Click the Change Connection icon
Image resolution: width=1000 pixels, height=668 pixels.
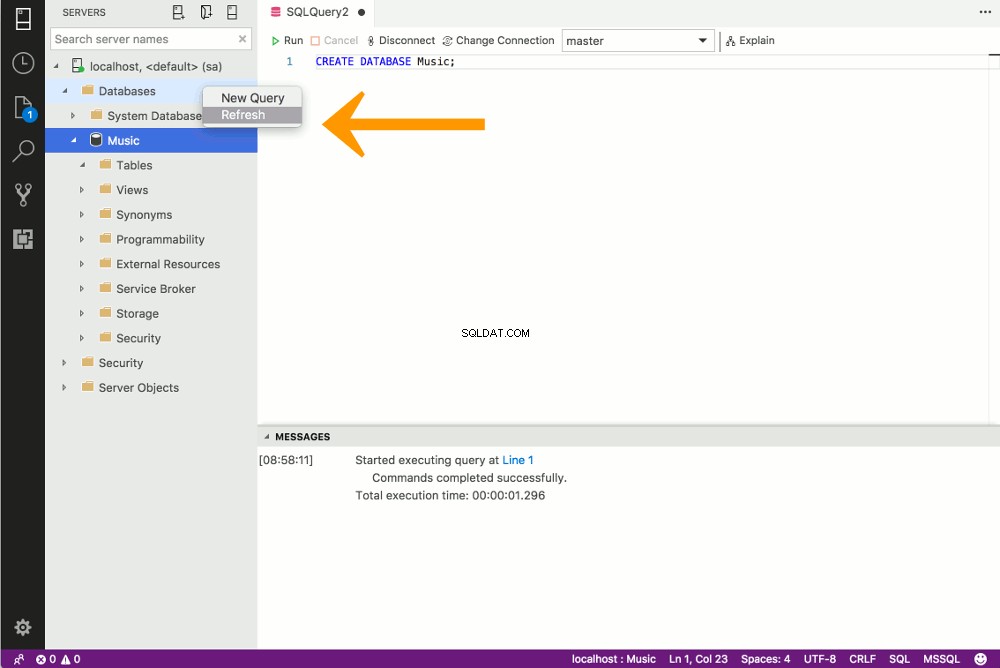click(x=447, y=41)
